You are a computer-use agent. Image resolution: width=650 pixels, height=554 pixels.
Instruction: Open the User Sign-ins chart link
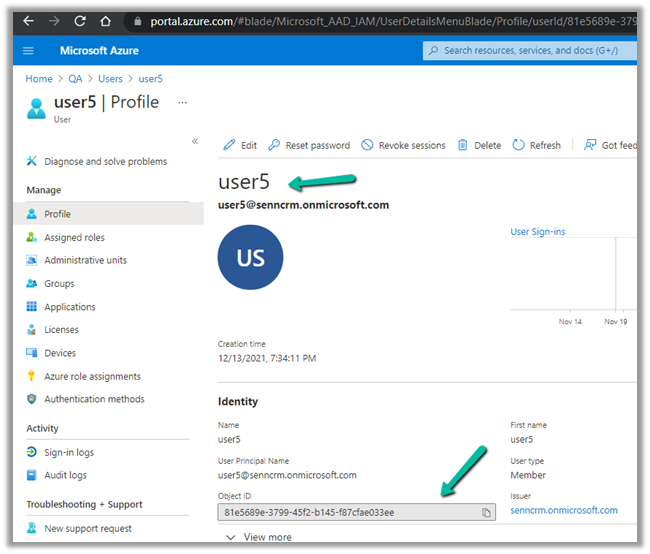pos(538,232)
